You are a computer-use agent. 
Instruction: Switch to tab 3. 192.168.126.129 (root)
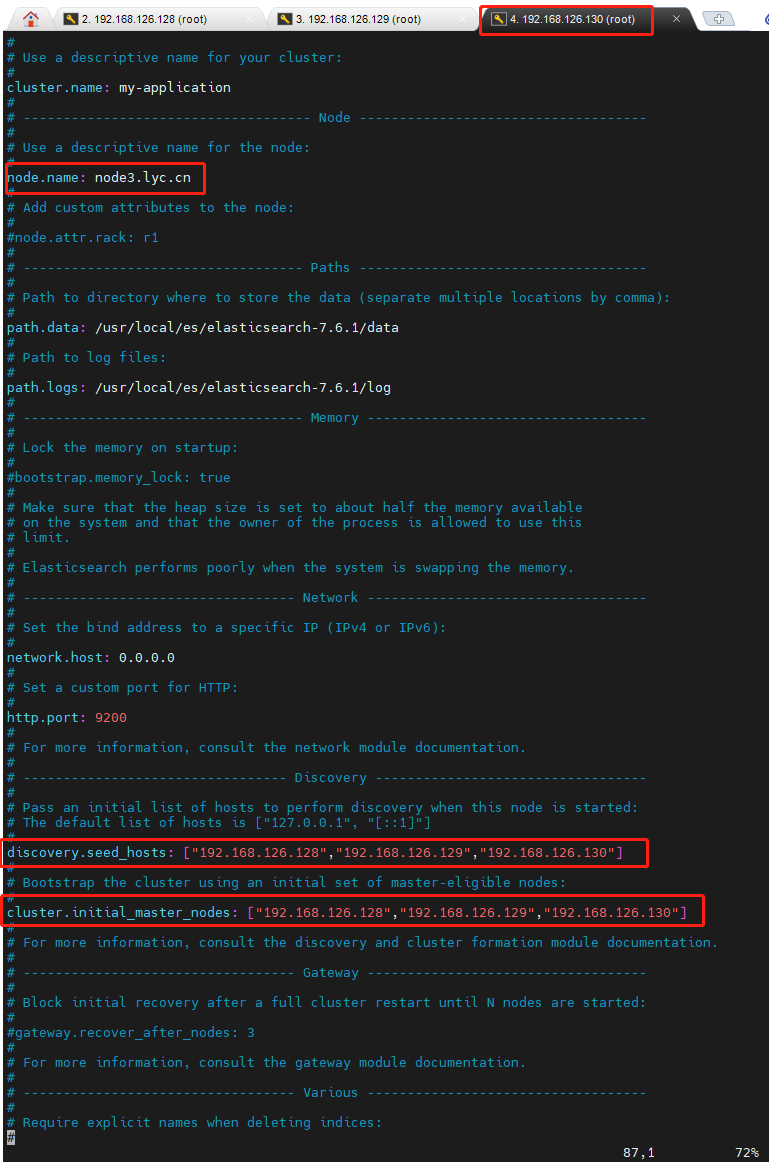tap(359, 19)
